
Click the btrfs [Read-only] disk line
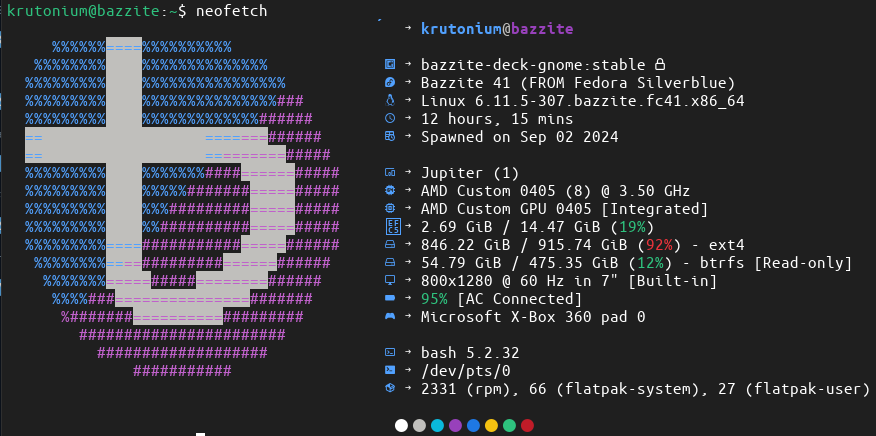pos(636,263)
